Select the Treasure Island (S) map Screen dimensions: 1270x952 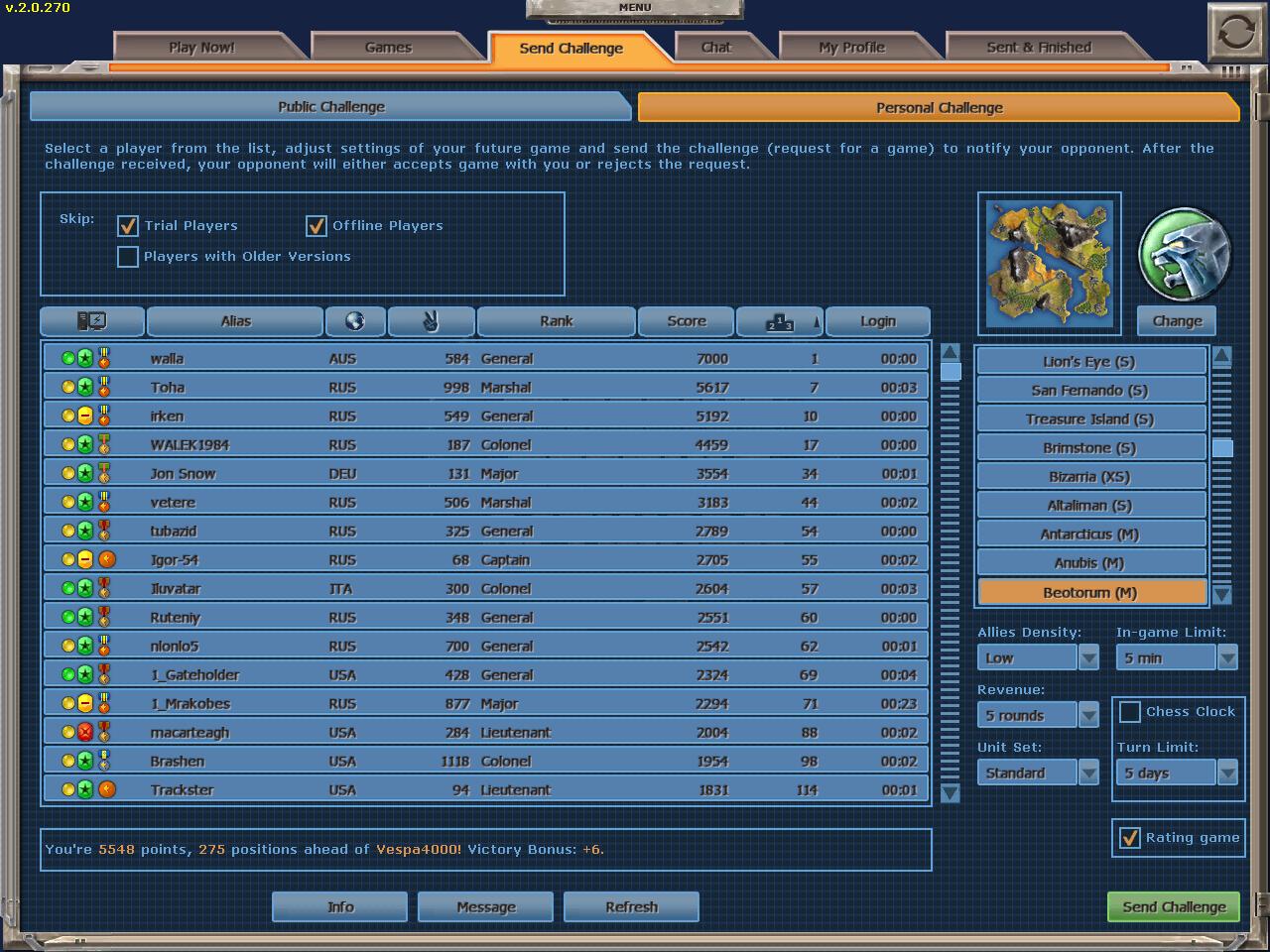(1089, 419)
